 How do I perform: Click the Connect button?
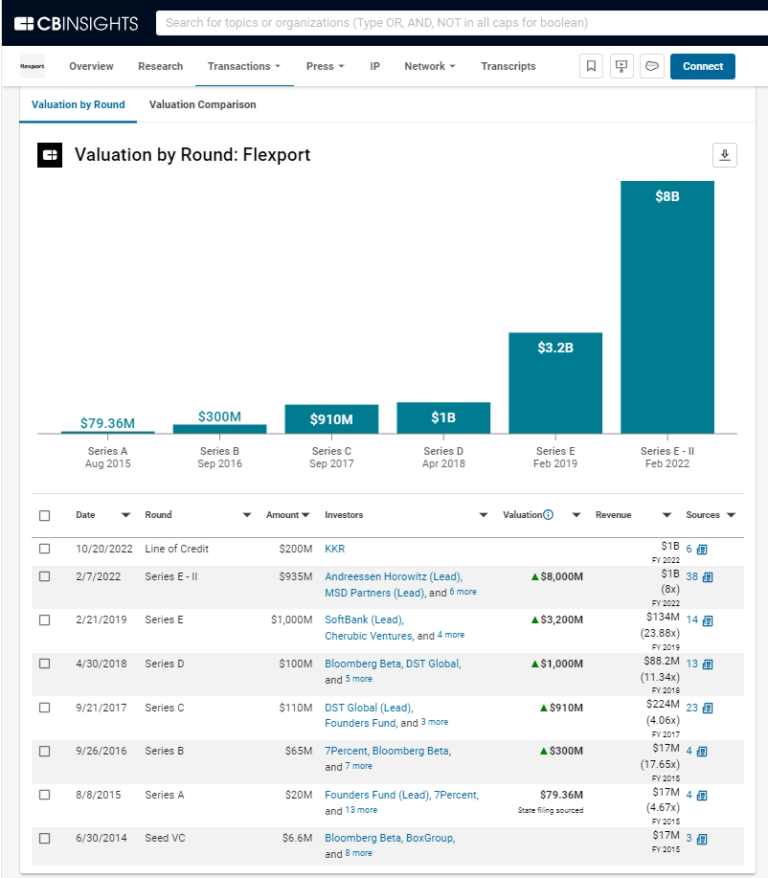703,66
